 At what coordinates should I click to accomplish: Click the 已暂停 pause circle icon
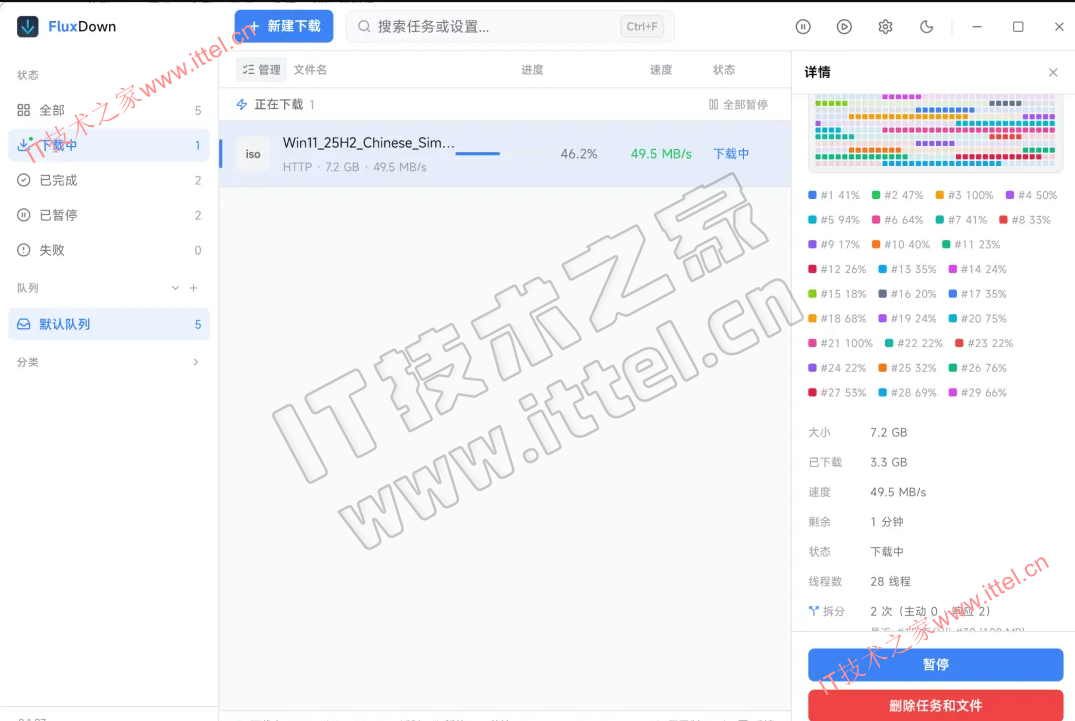23,215
